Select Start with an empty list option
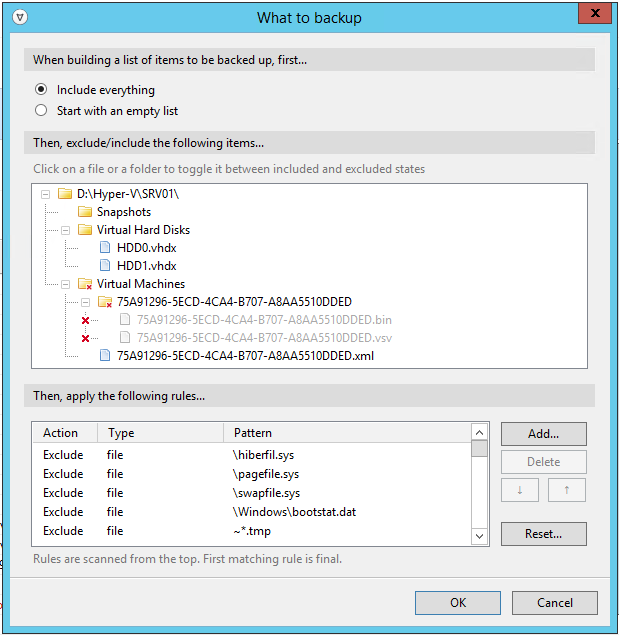 (41, 111)
